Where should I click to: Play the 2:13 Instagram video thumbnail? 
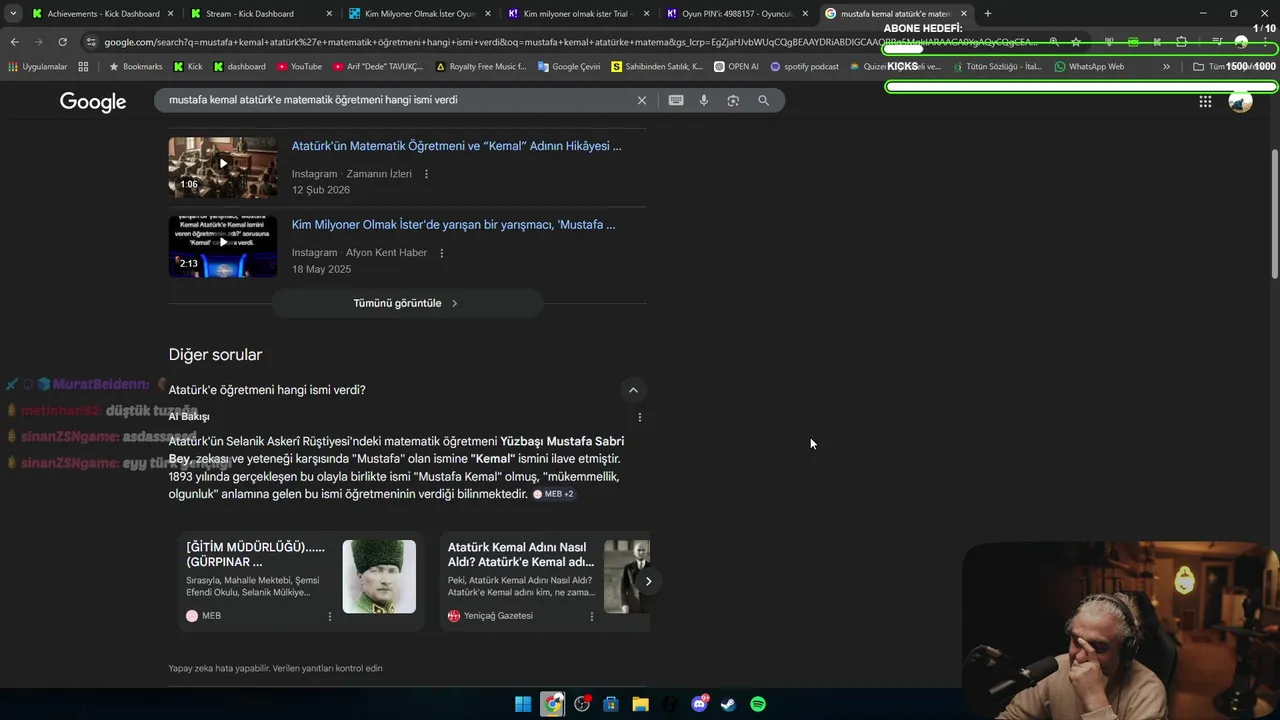click(223, 246)
